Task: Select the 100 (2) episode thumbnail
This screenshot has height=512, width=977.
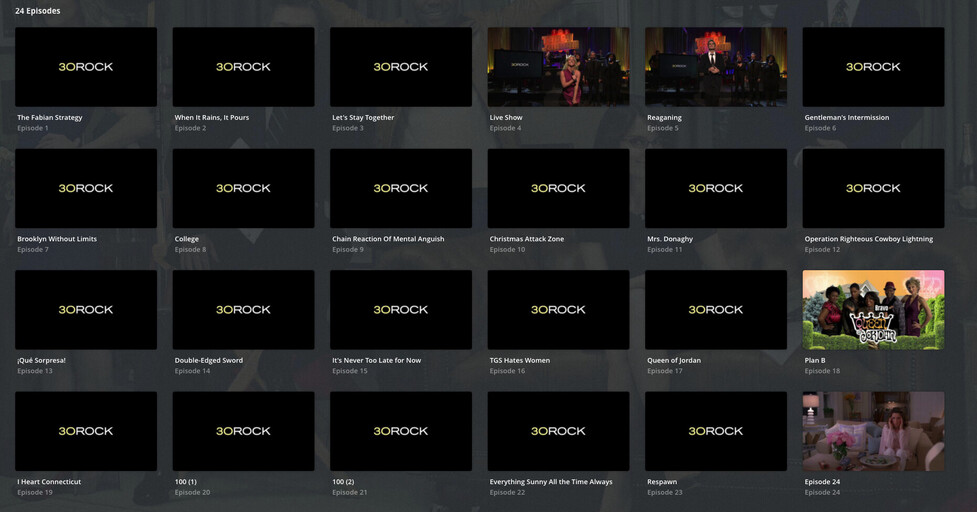Action: pyautogui.click(x=401, y=431)
